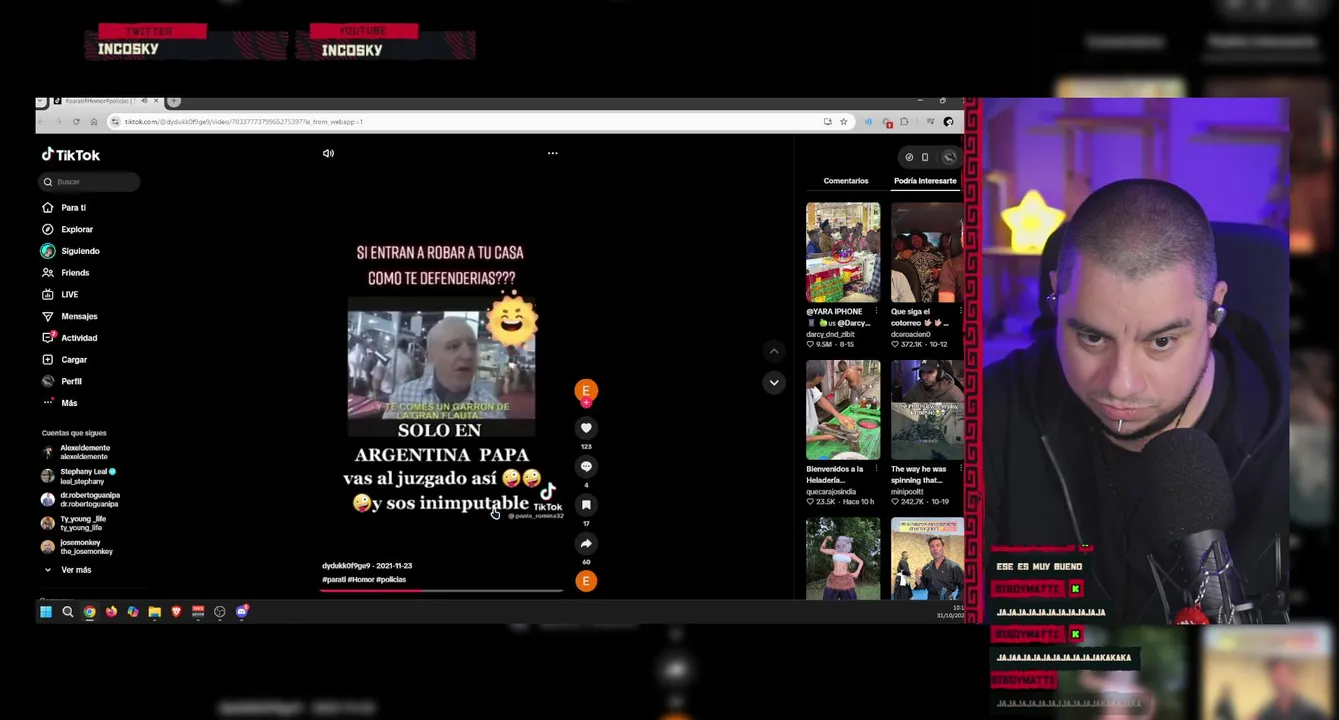Screen dimensions: 1339x720
Task: Mute the video with the speaker icon
Action: click(x=328, y=153)
